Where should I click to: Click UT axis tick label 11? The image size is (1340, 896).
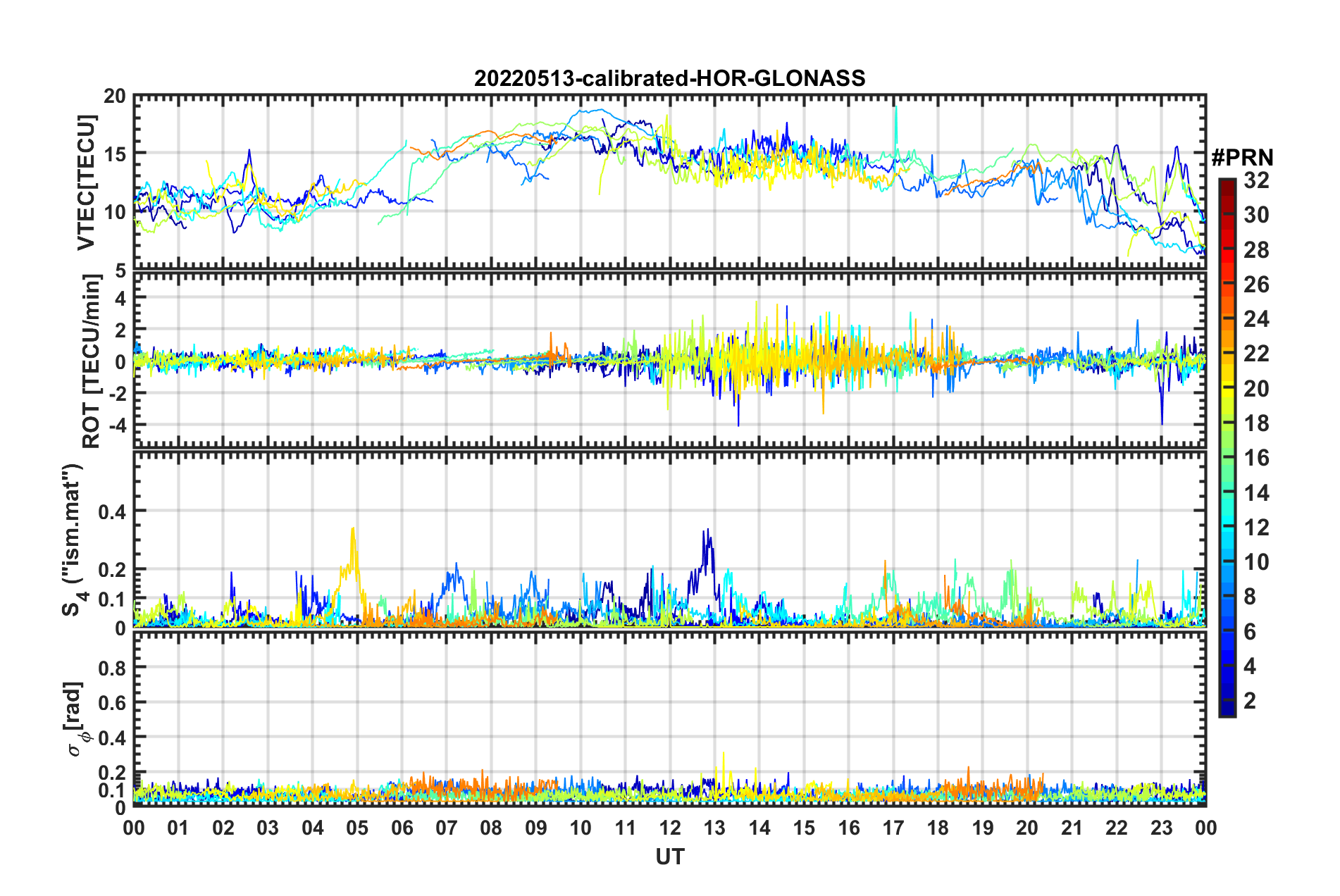[626, 828]
